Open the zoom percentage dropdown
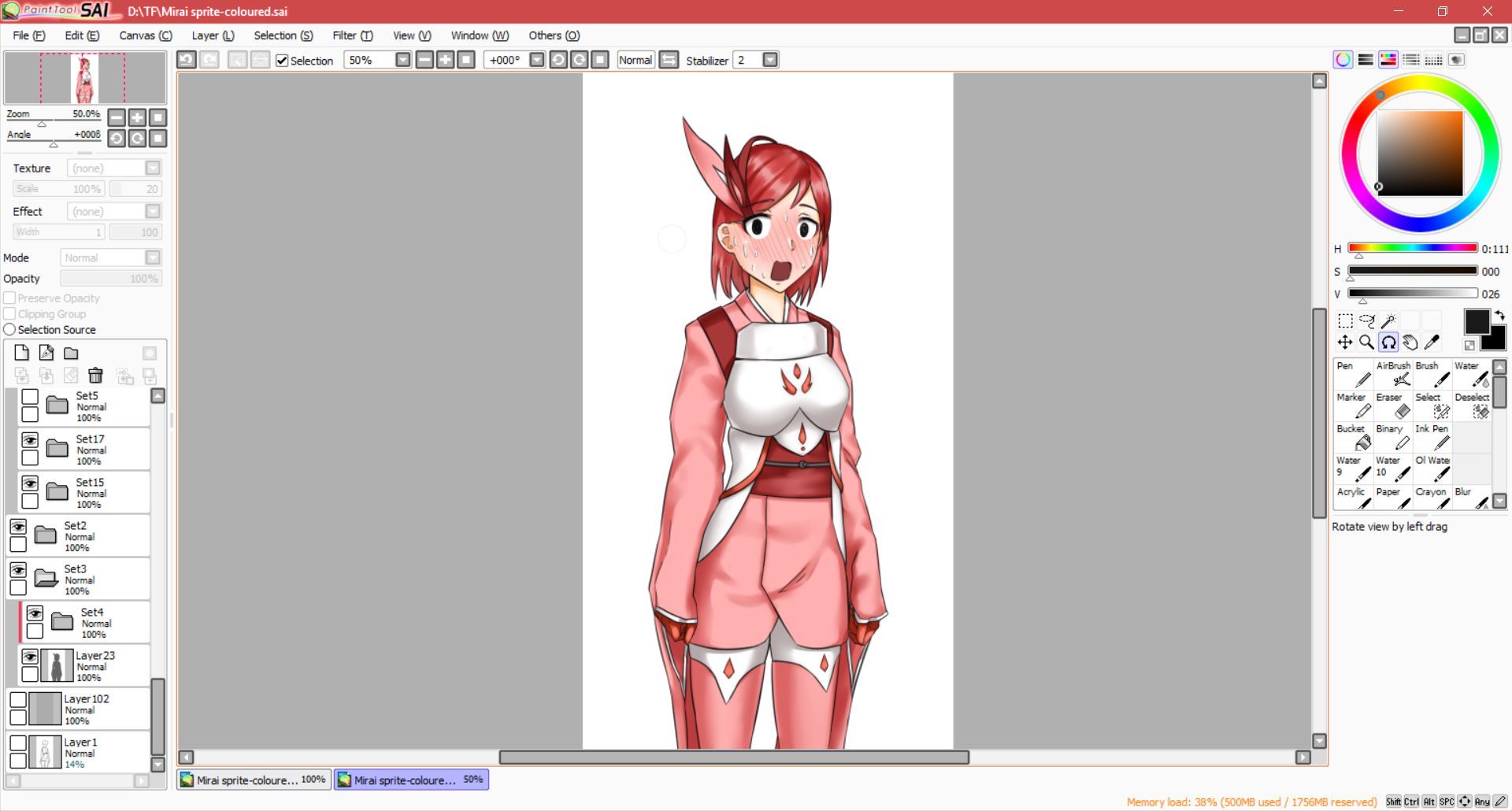The width and height of the screenshot is (1512, 811). pyautogui.click(x=402, y=60)
